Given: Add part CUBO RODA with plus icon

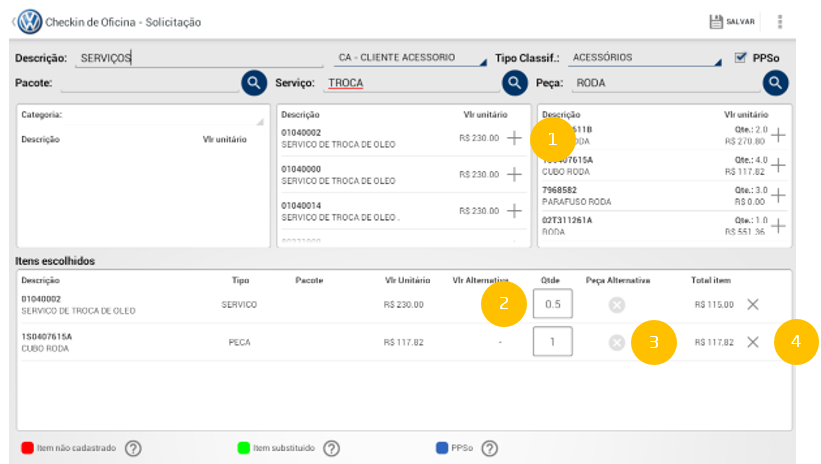Looking at the screenshot, I should tap(779, 165).
